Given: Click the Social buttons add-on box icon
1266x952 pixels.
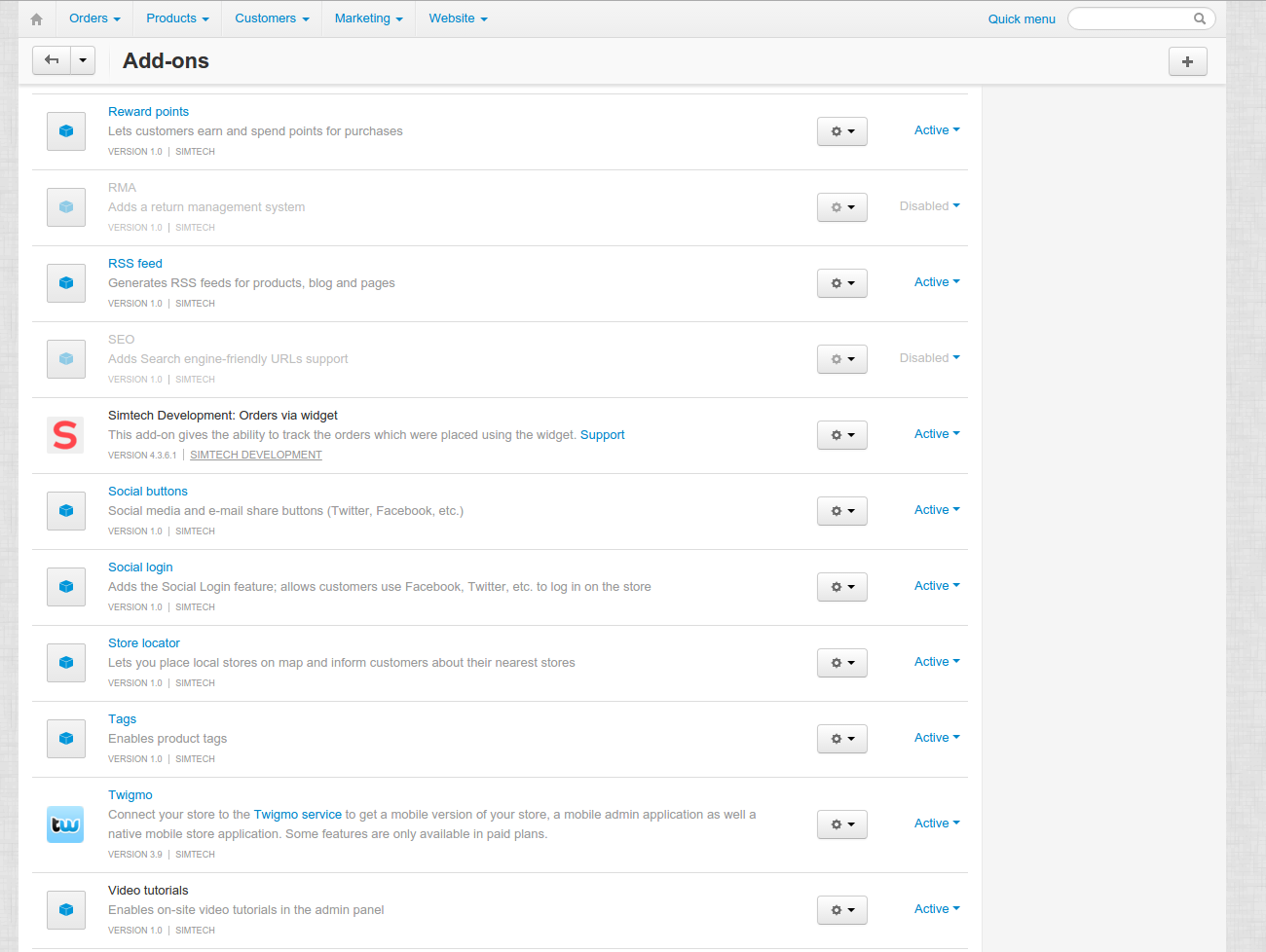Looking at the screenshot, I should coord(66,511).
